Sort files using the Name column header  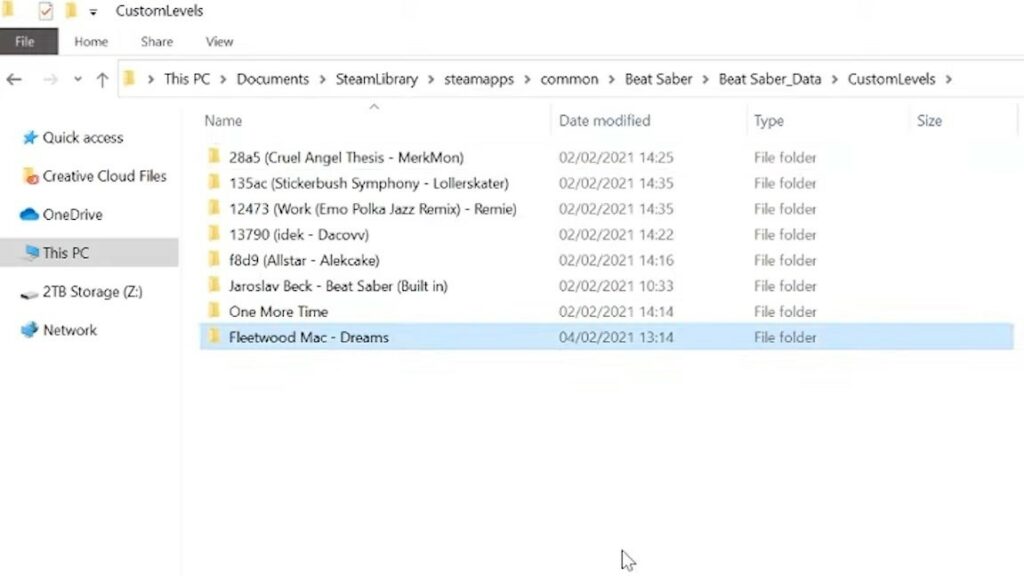click(222, 120)
